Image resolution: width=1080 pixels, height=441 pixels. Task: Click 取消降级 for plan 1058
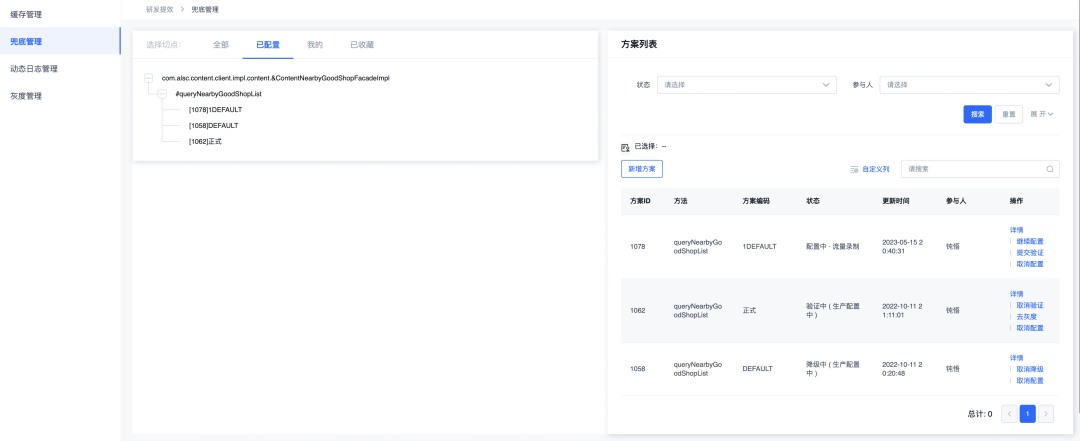(1030, 369)
